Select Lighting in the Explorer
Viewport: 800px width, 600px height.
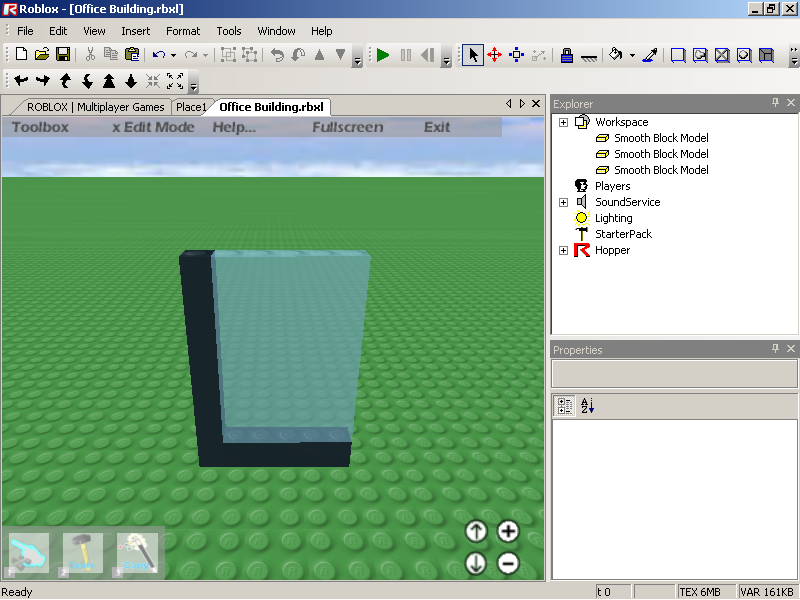point(613,218)
